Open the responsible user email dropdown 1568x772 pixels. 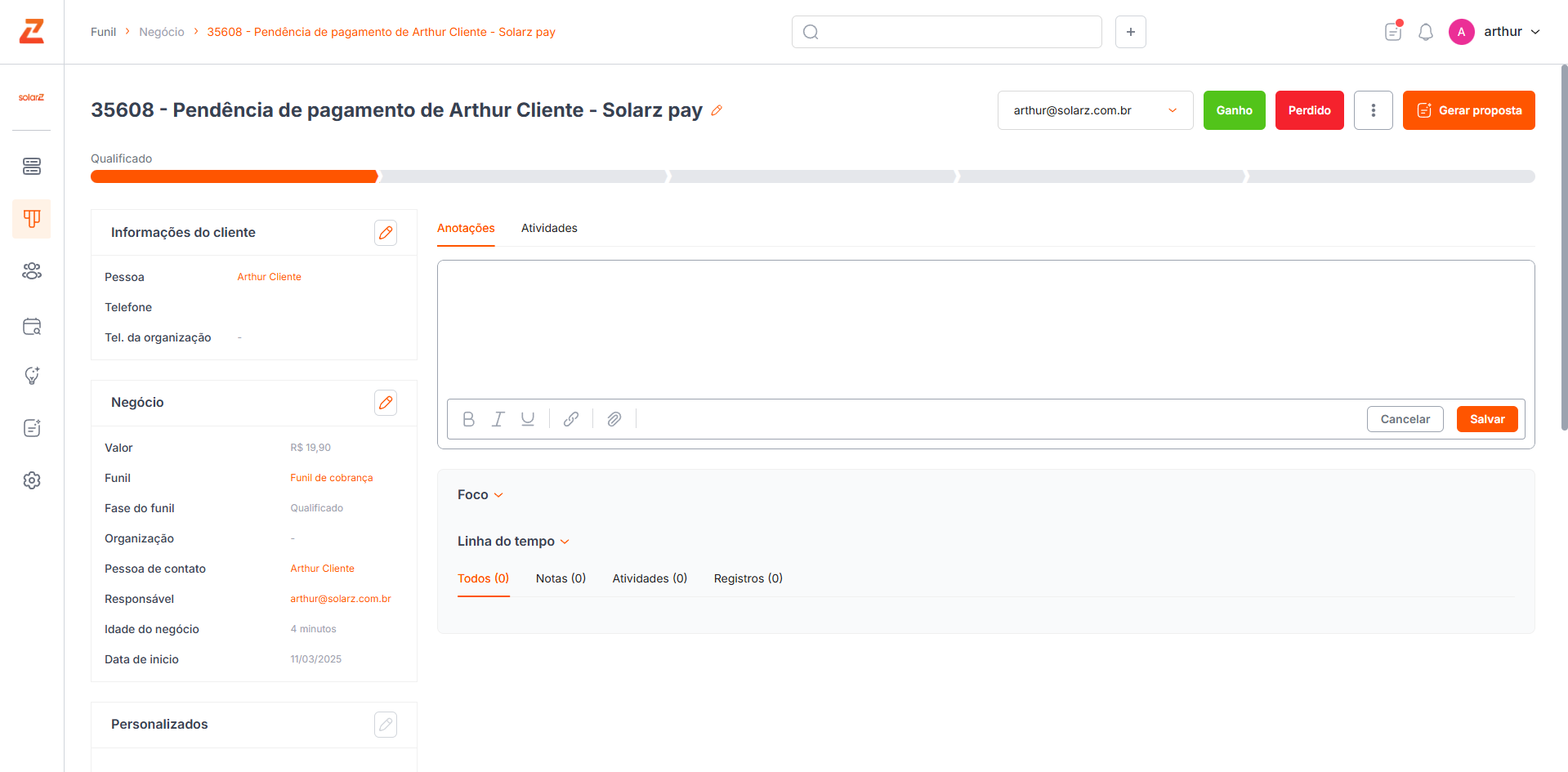(x=1095, y=110)
